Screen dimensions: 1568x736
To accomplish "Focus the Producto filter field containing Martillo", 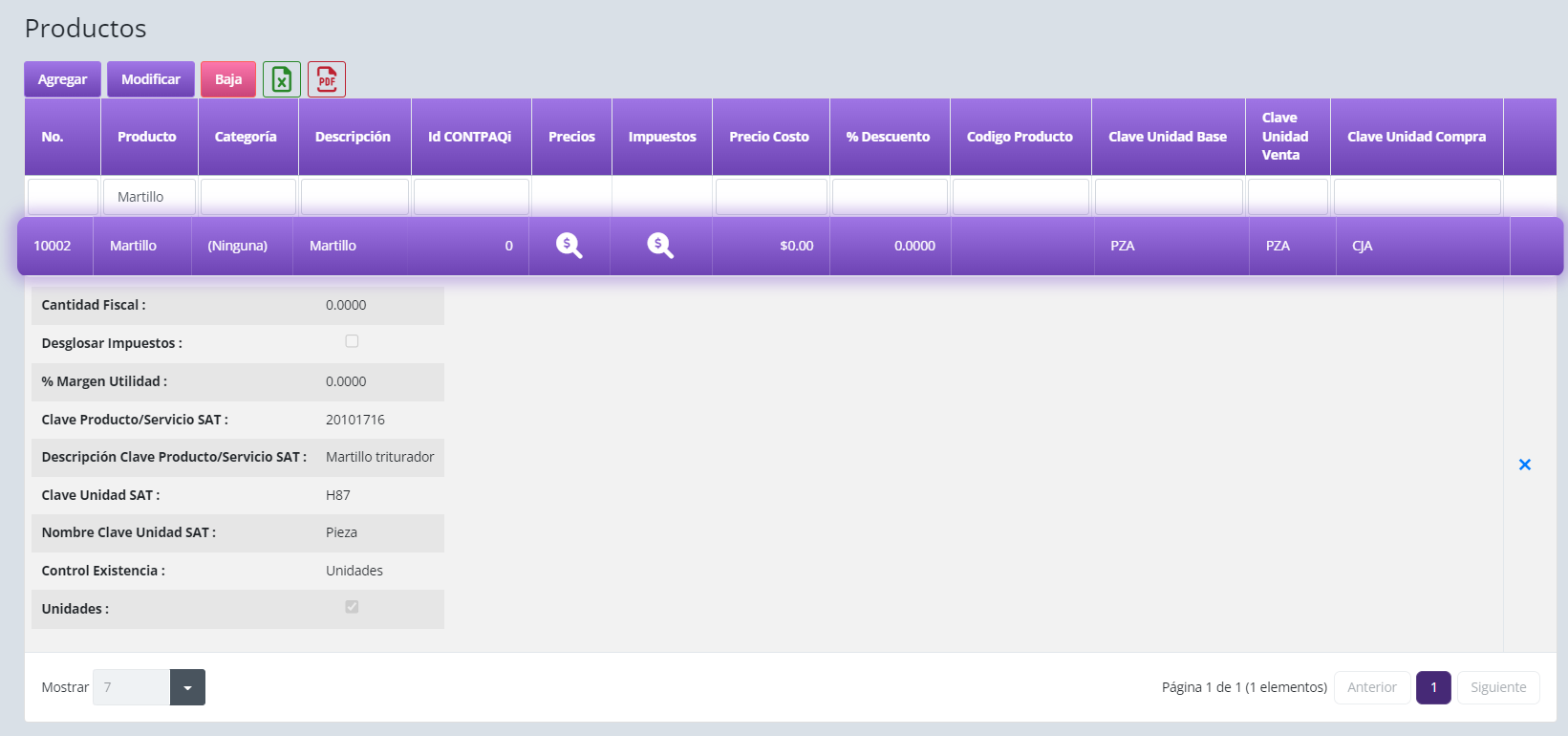I will [149, 197].
